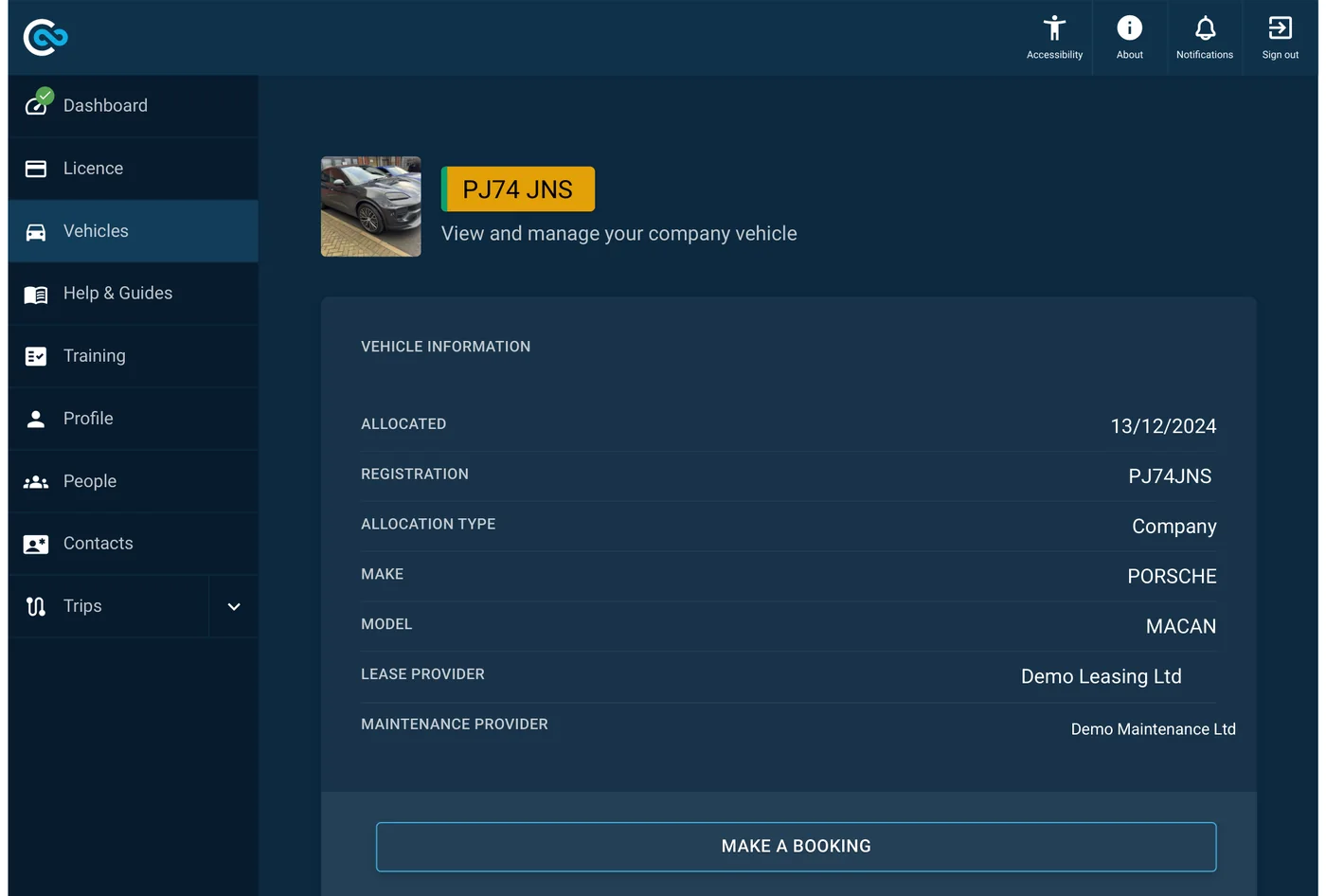Viewport: 1326px width, 896px height.
Task: Open the Contacts menu item
Action: click(x=134, y=544)
